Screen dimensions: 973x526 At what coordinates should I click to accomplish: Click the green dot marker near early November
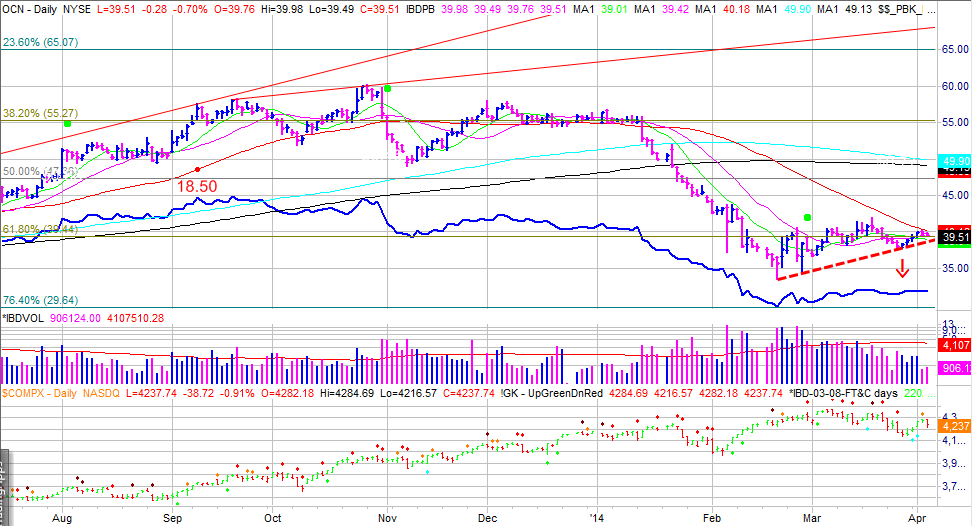coord(387,89)
